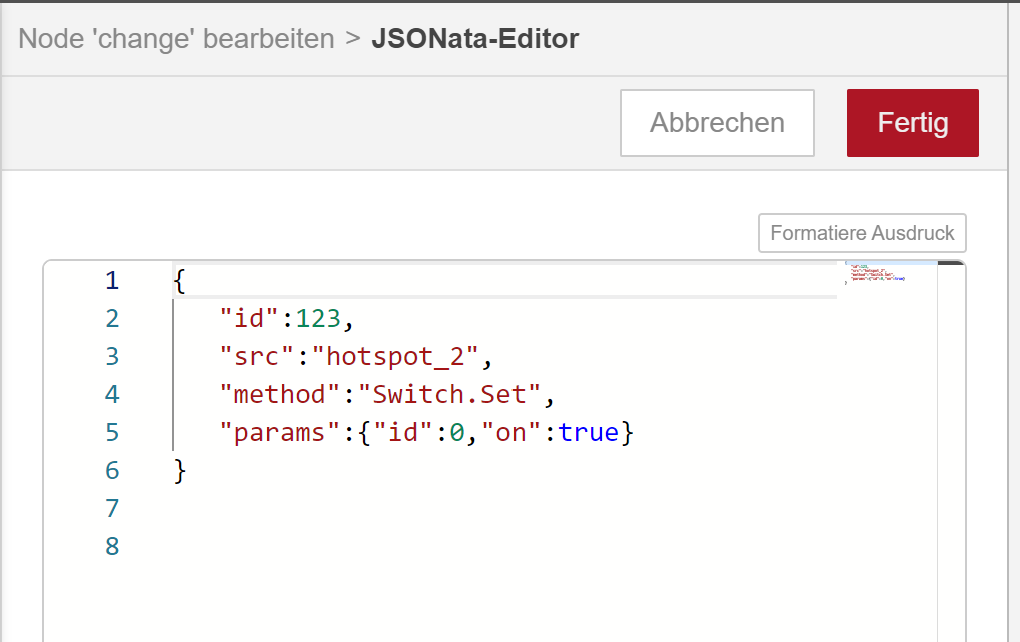This screenshot has width=1020, height=642.
Task: Click the Abbrechen button
Action: point(717,123)
